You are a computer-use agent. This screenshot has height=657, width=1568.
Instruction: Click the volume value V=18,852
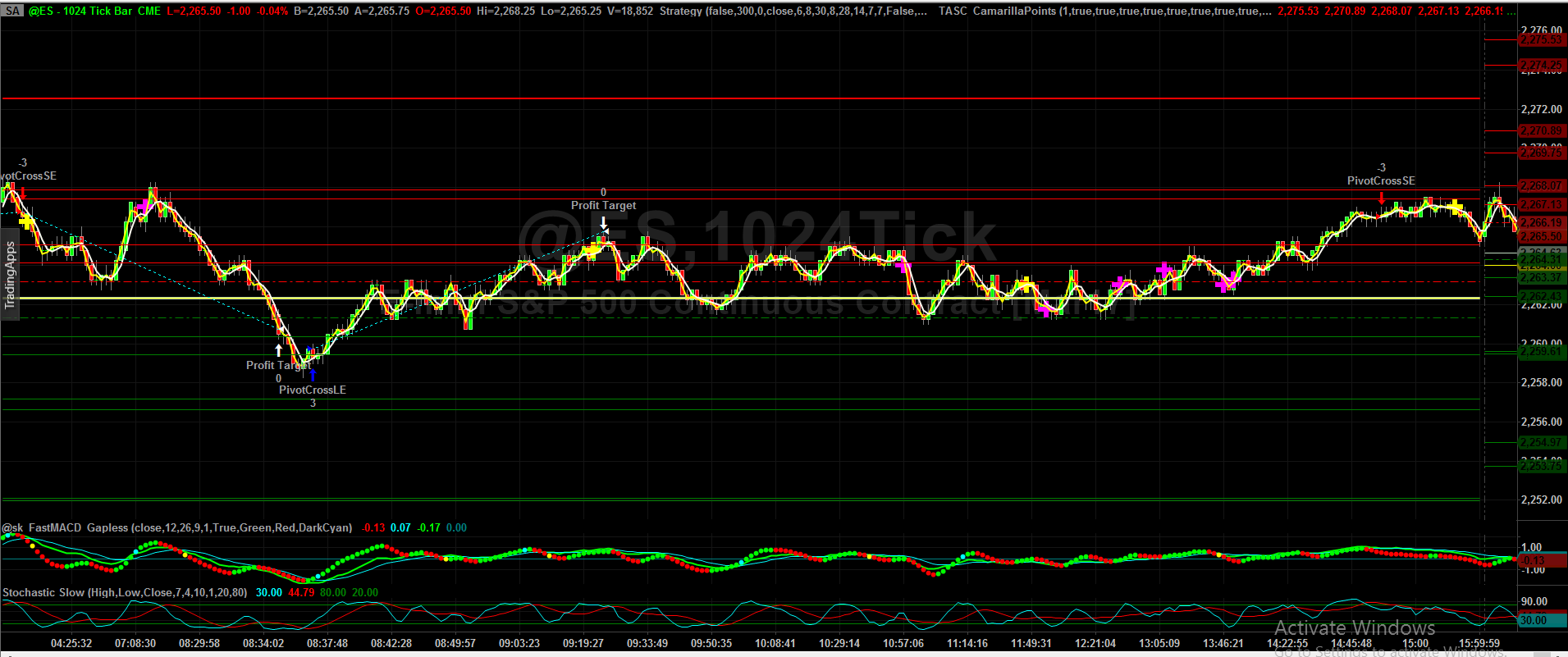point(632,11)
